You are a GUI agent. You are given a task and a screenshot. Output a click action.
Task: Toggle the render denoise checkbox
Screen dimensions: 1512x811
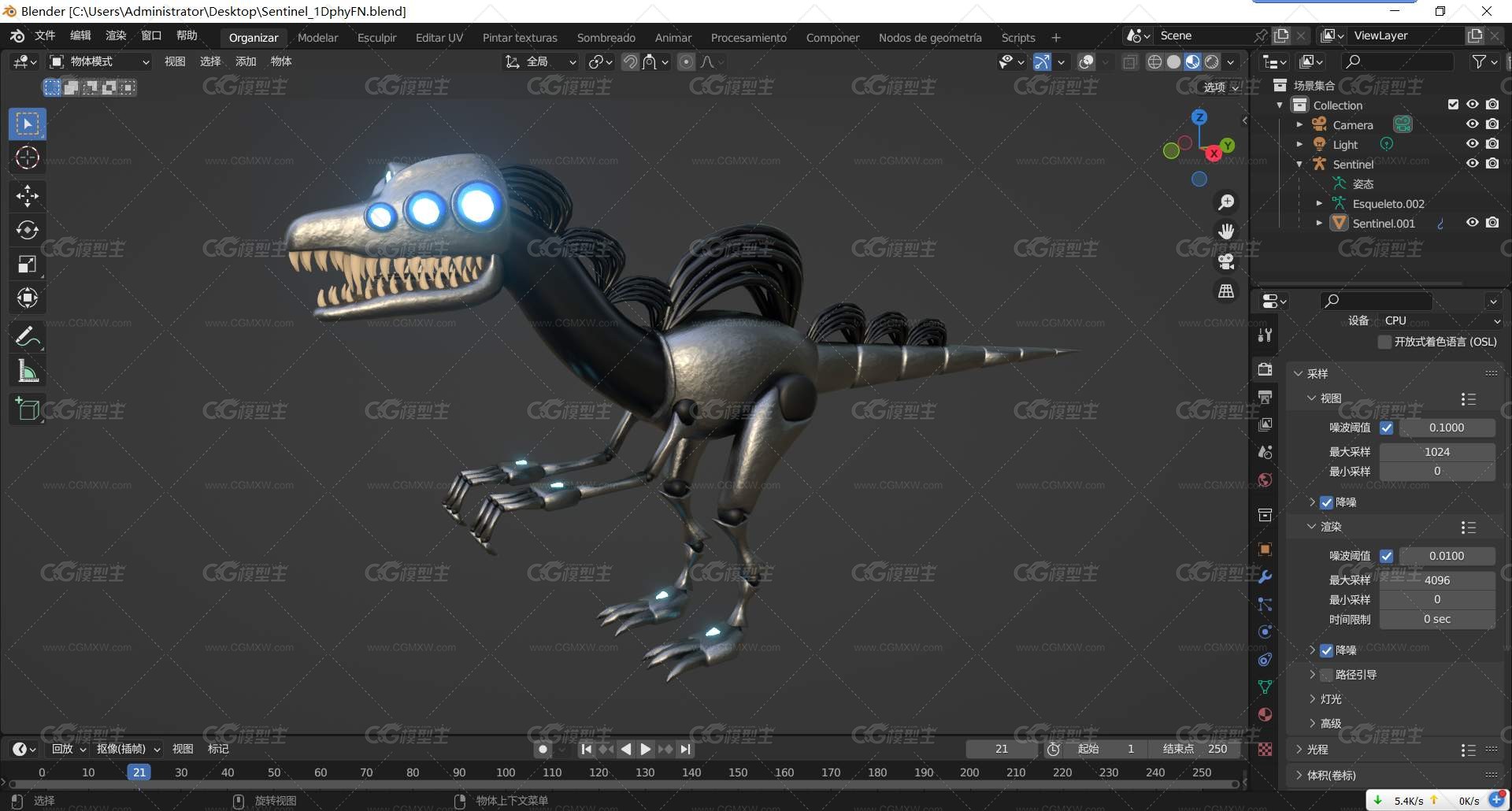tap(1326, 650)
